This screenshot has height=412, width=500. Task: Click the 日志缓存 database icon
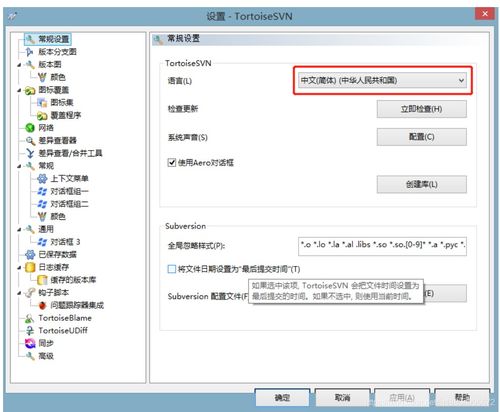30,267
